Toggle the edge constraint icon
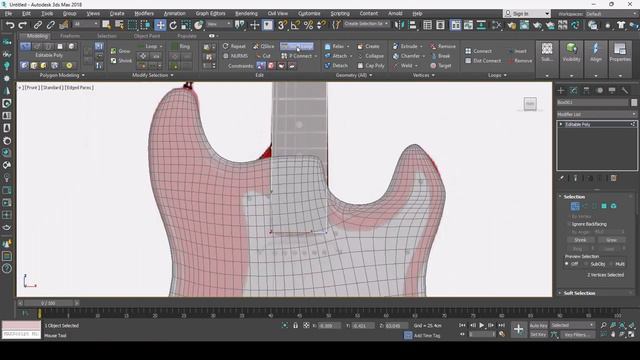Screen dimensions: 640x360 (x=271, y=66)
